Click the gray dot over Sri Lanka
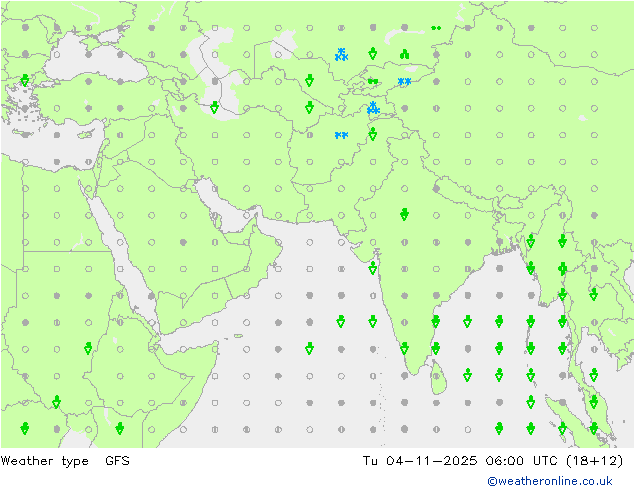This screenshot has height=490, width=634. [436, 376]
